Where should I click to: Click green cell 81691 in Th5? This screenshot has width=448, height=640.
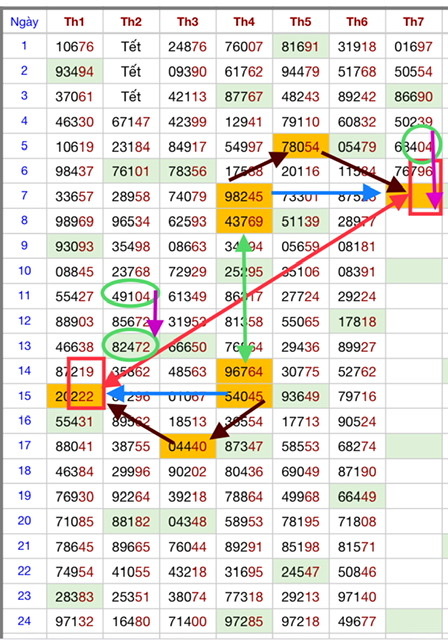(300, 46)
